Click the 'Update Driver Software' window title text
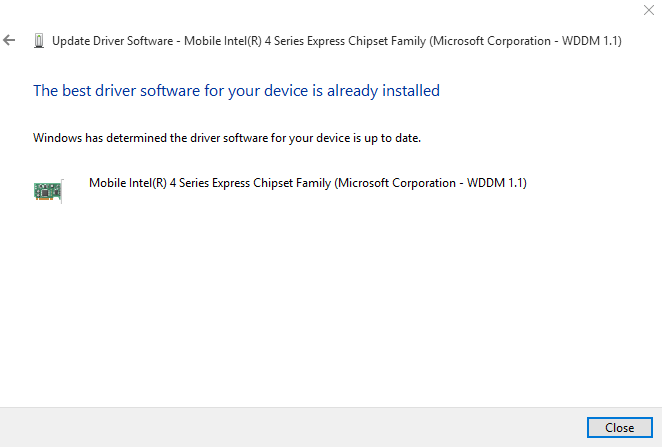 (336, 41)
